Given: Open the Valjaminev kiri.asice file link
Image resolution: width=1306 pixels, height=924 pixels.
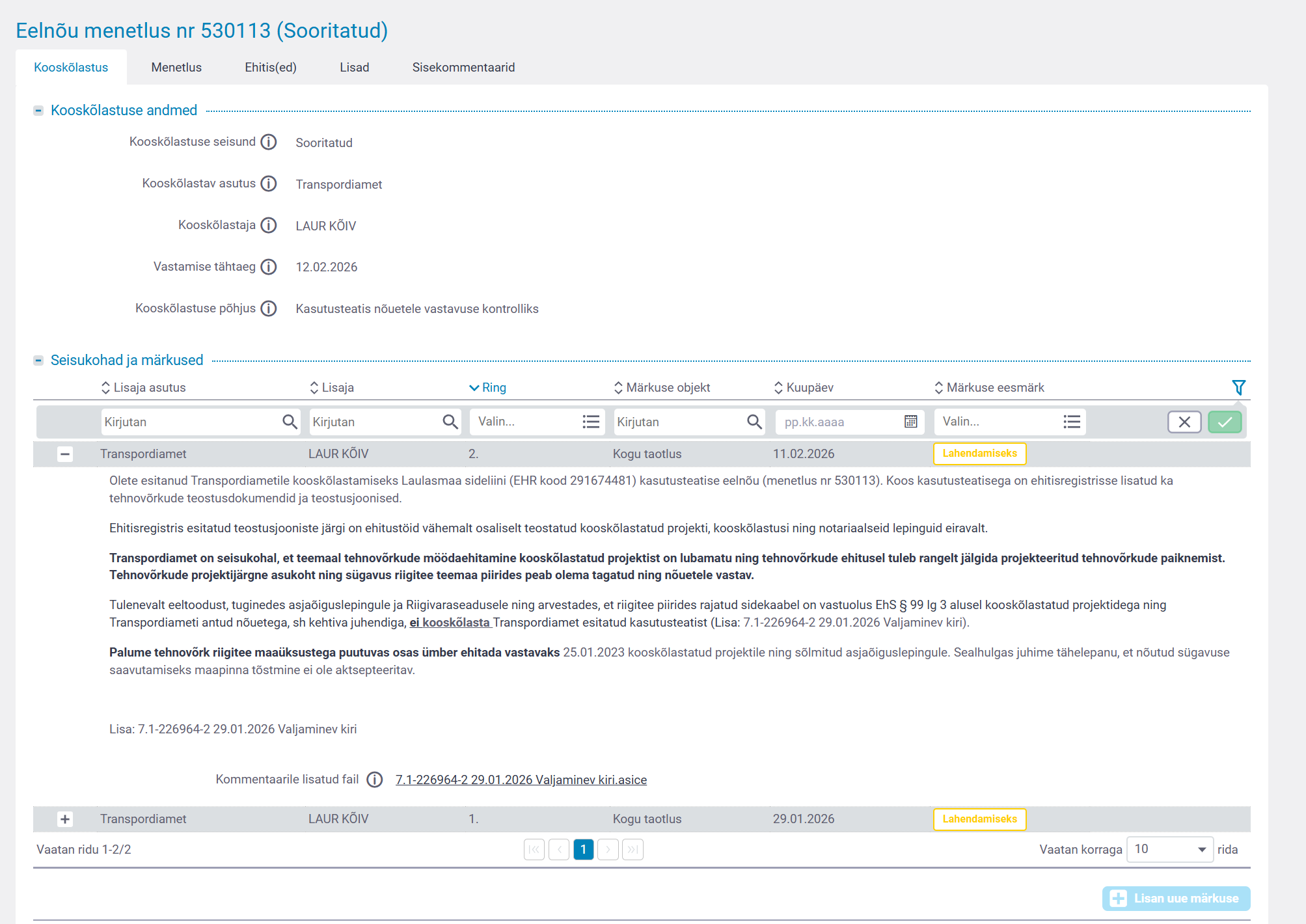Looking at the screenshot, I should tap(521, 780).
